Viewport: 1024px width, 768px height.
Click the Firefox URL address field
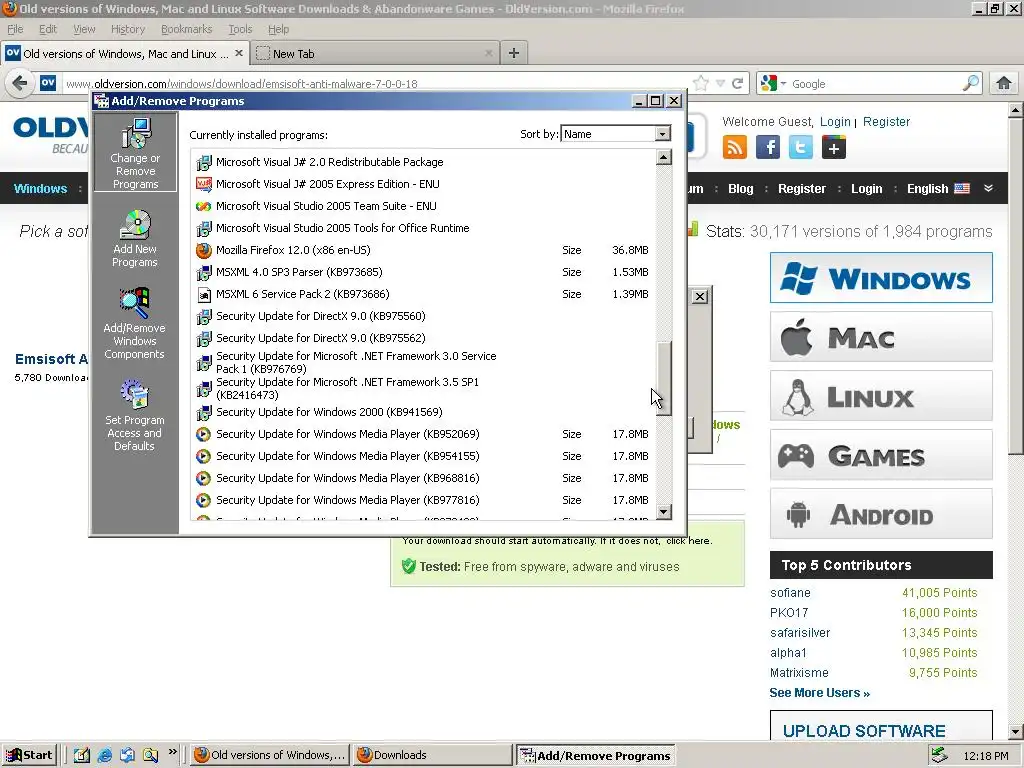pyautogui.click(x=376, y=84)
